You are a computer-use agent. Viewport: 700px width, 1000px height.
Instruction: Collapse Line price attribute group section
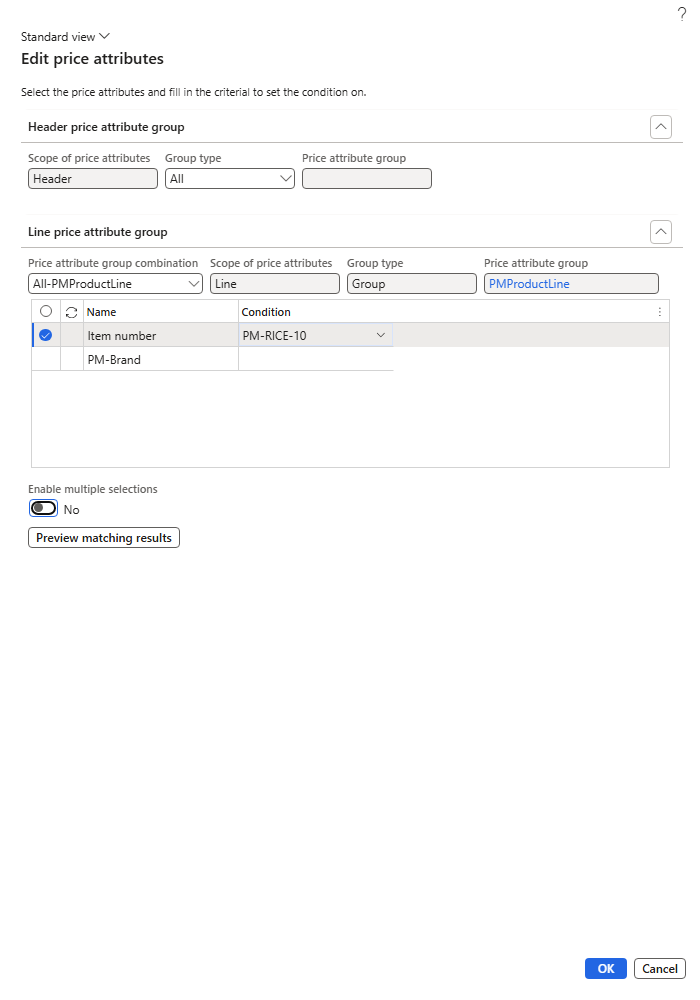[660, 232]
